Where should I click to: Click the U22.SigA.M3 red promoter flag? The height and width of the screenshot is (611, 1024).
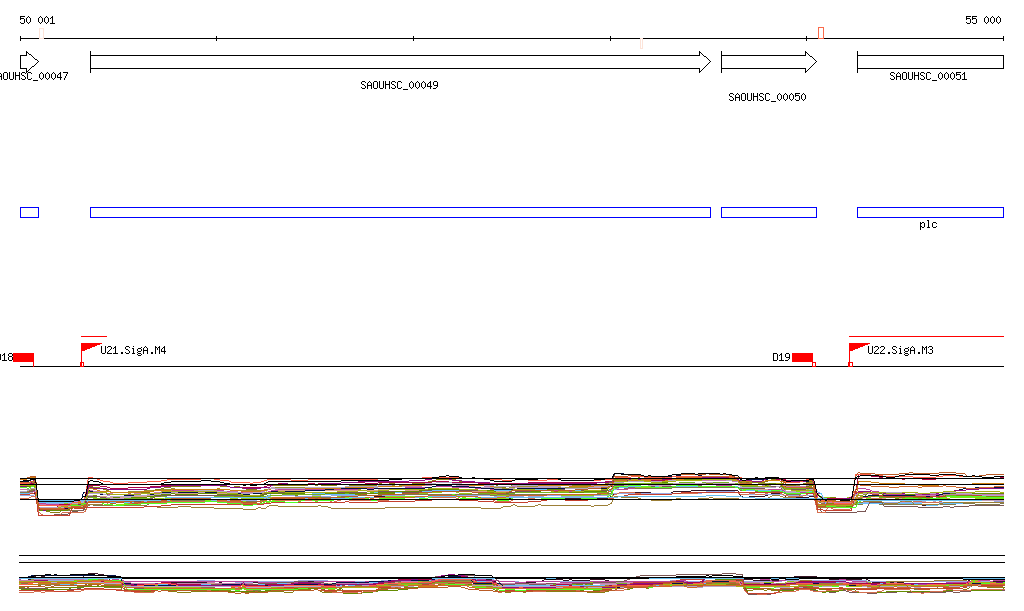[x=857, y=348]
